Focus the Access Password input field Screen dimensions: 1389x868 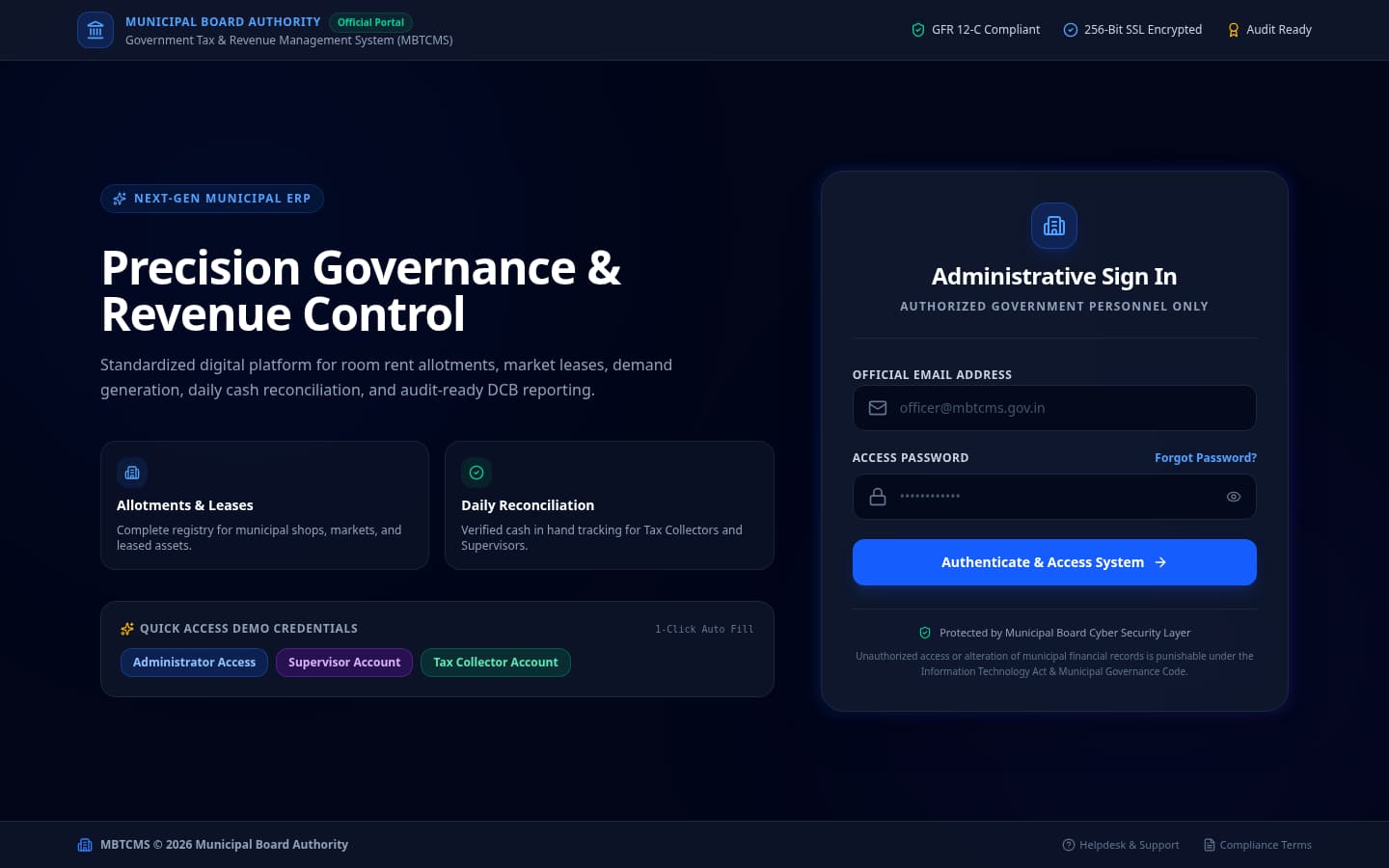point(1054,497)
